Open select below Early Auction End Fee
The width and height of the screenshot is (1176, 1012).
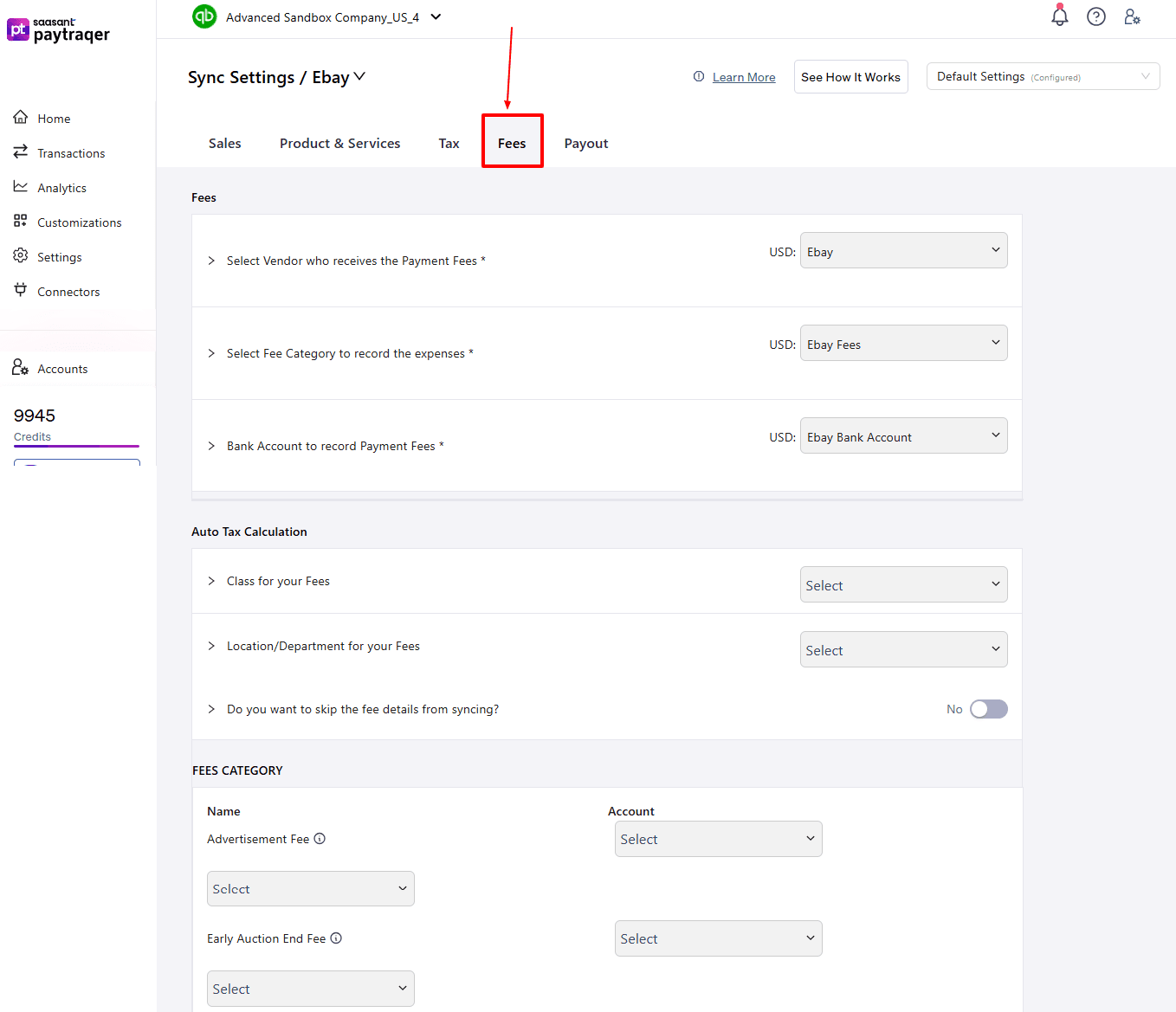pos(311,989)
